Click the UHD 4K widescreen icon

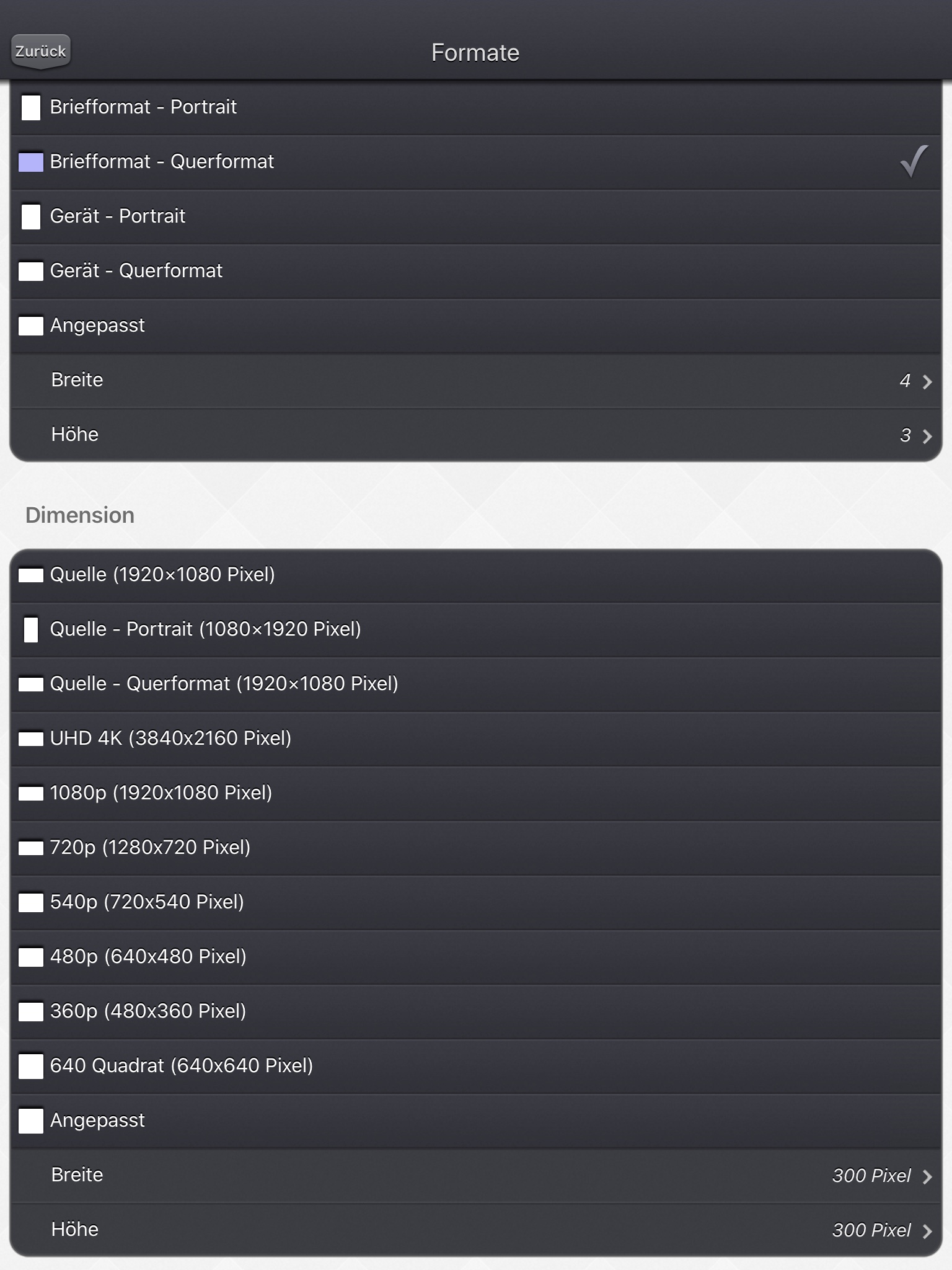[x=31, y=739]
